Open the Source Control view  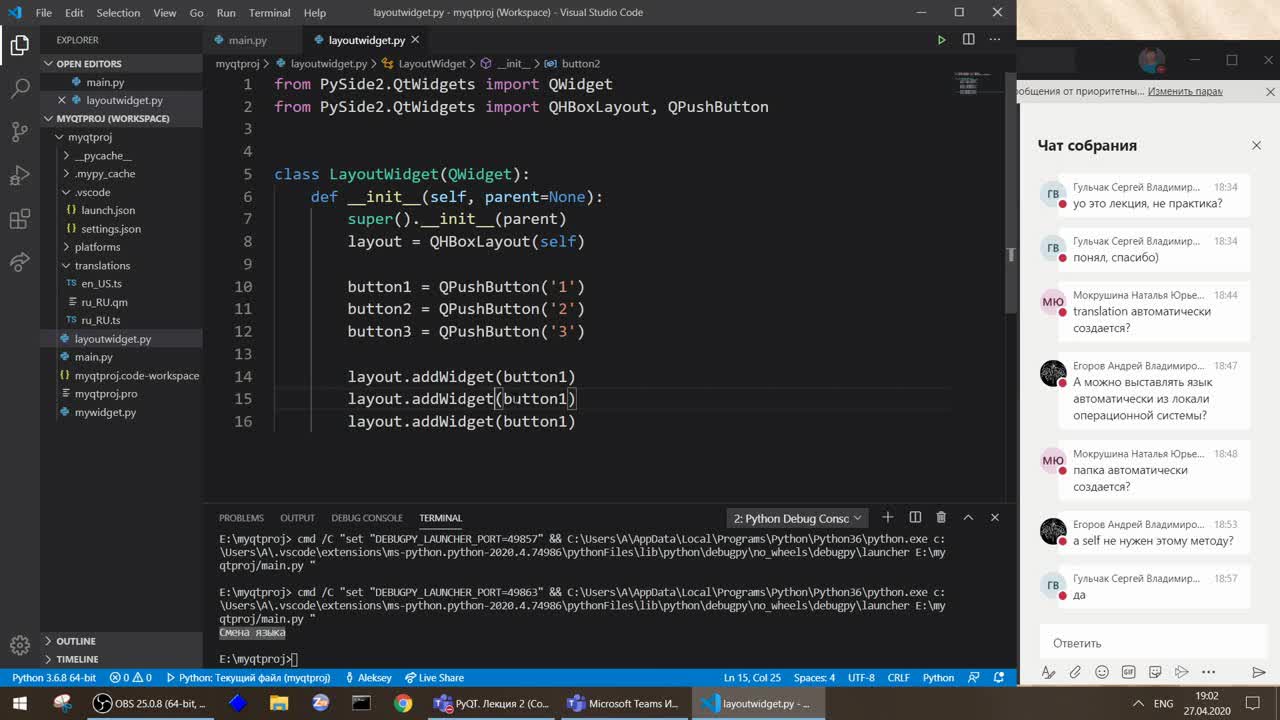pyautogui.click(x=19, y=132)
